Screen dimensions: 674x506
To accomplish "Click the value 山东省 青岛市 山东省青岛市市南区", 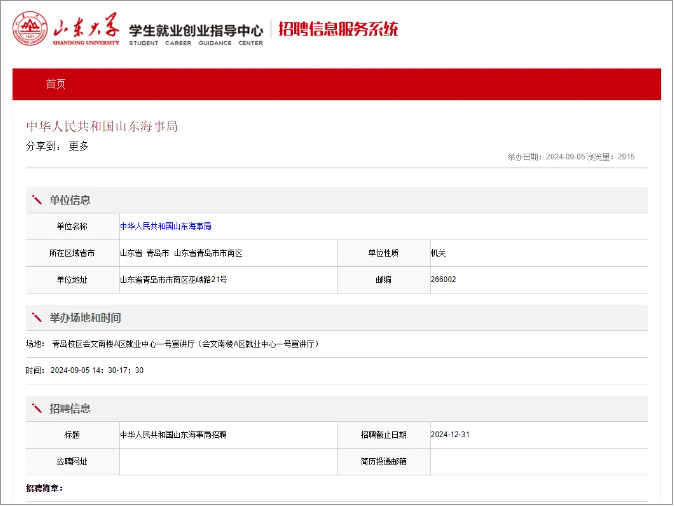I will pyautogui.click(x=181, y=253).
